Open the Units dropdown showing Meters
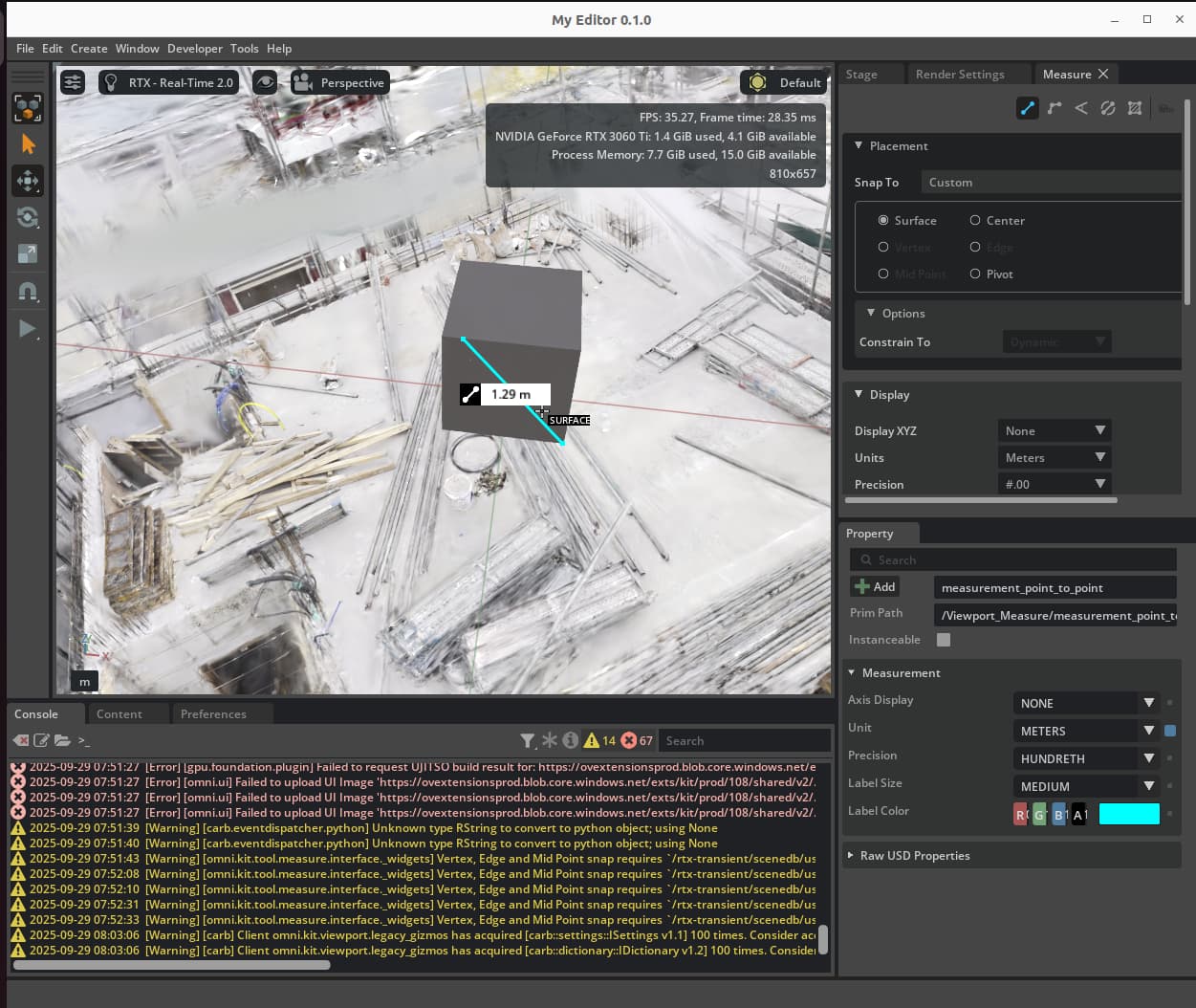 (1054, 457)
